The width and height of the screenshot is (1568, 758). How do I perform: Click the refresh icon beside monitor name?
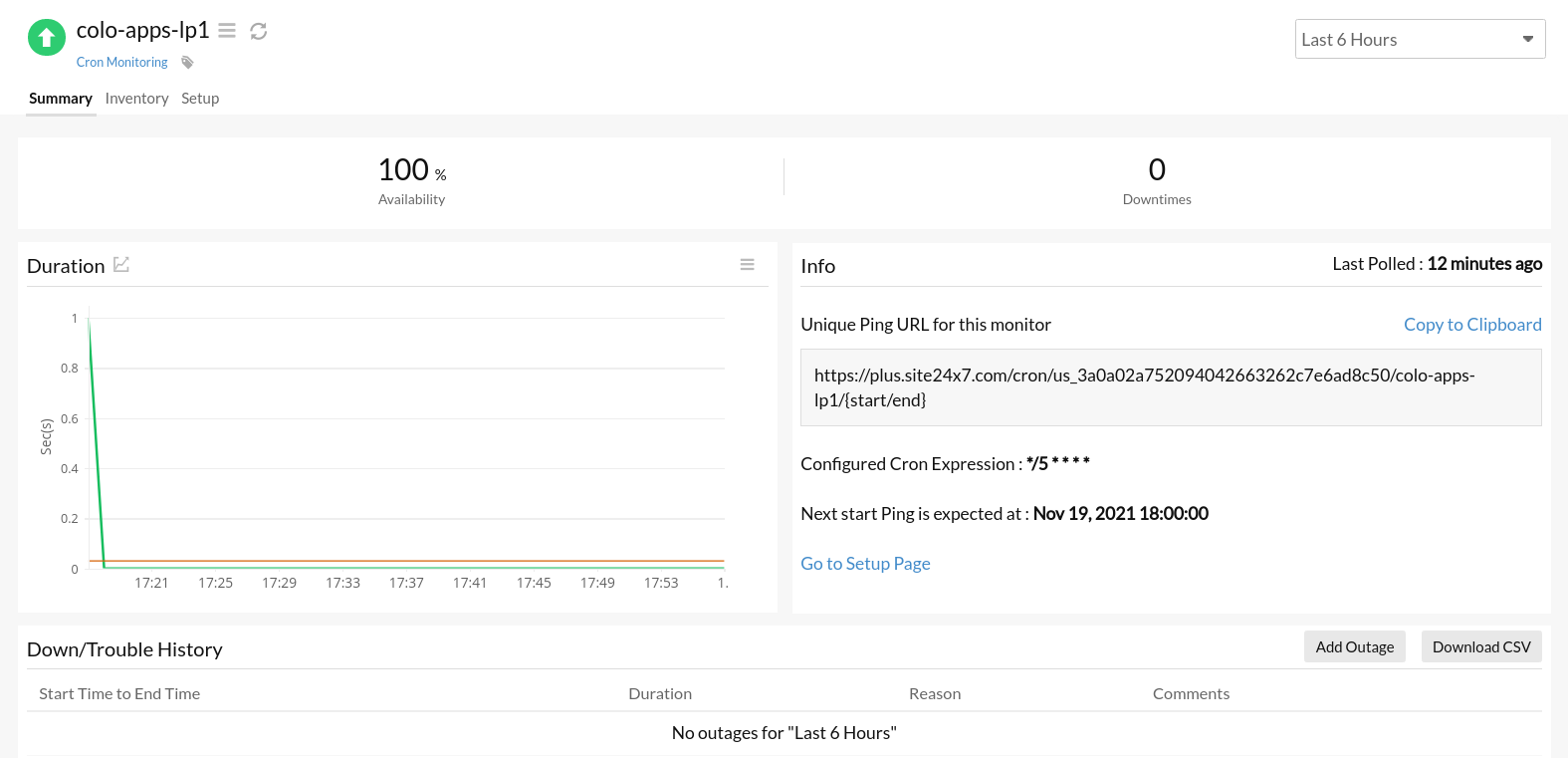259,31
